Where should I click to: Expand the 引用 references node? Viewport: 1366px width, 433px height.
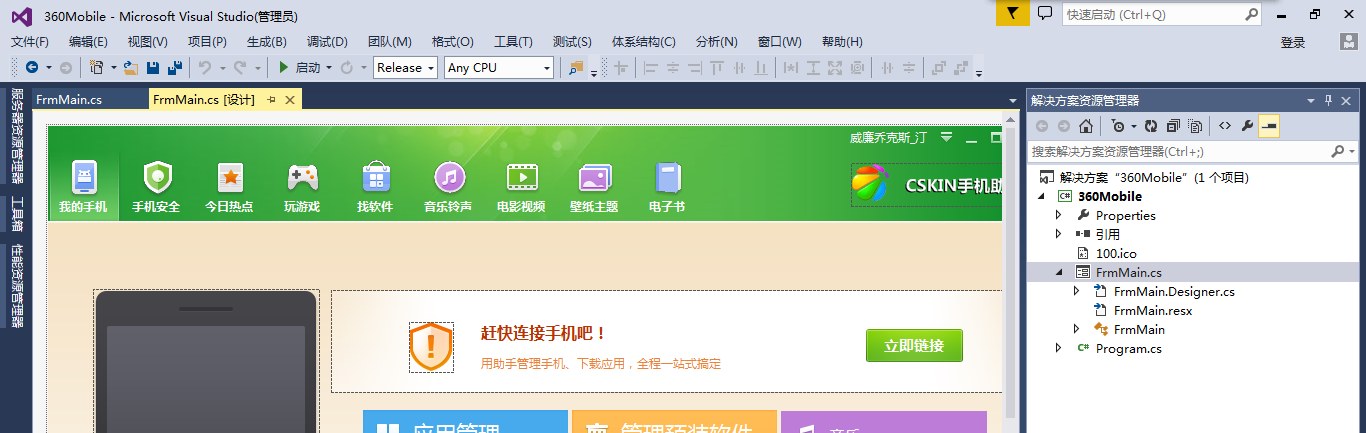1059,234
